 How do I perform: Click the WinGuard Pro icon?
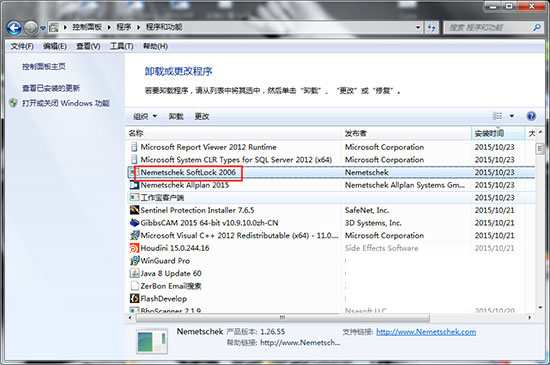click(134, 261)
